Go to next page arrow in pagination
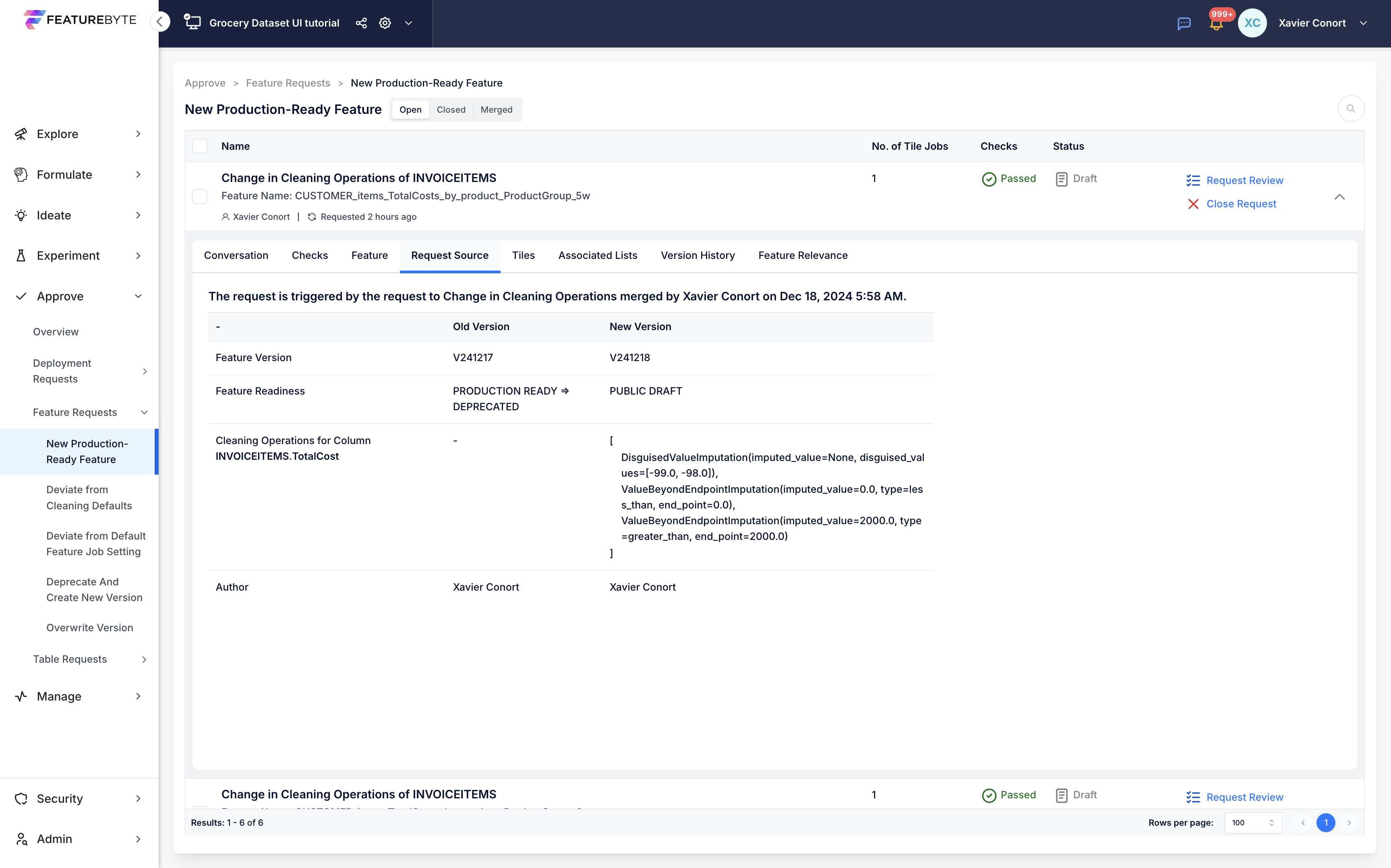1391x868 pixels. [1349, 823]
